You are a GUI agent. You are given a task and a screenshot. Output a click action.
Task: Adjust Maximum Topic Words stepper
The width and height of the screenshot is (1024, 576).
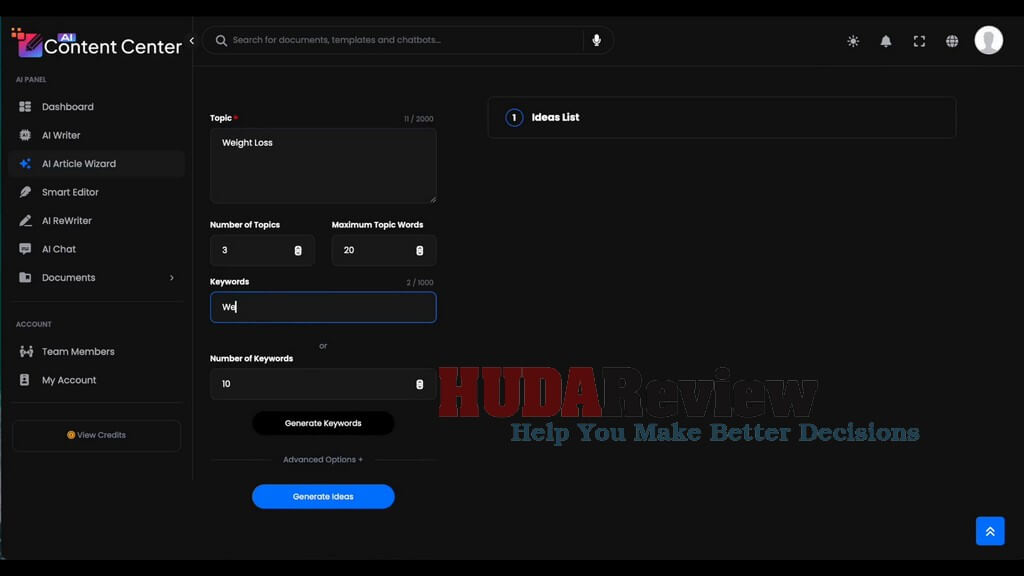419,251
